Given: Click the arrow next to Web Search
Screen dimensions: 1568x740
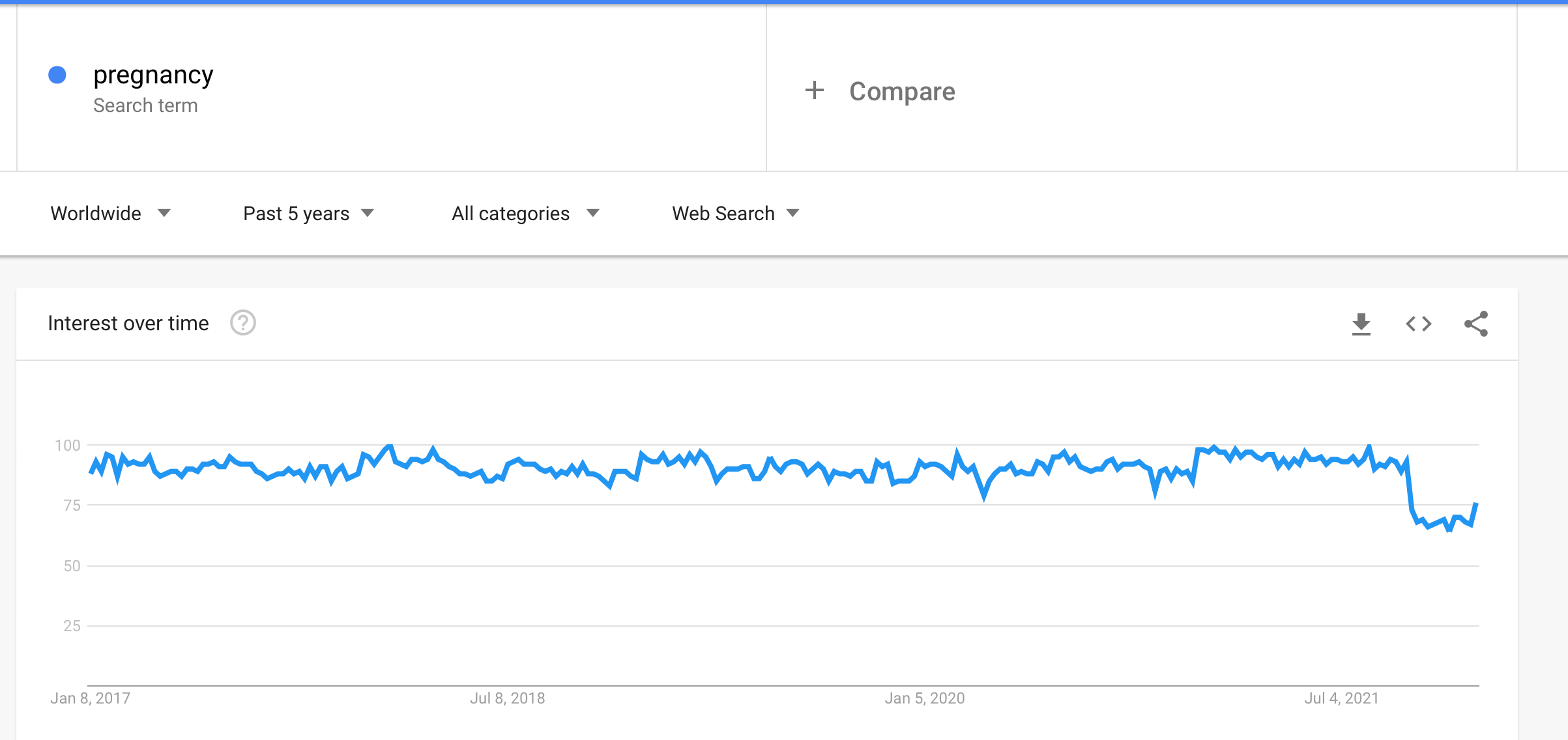Looking at the screenshot, I should (792, 213).
